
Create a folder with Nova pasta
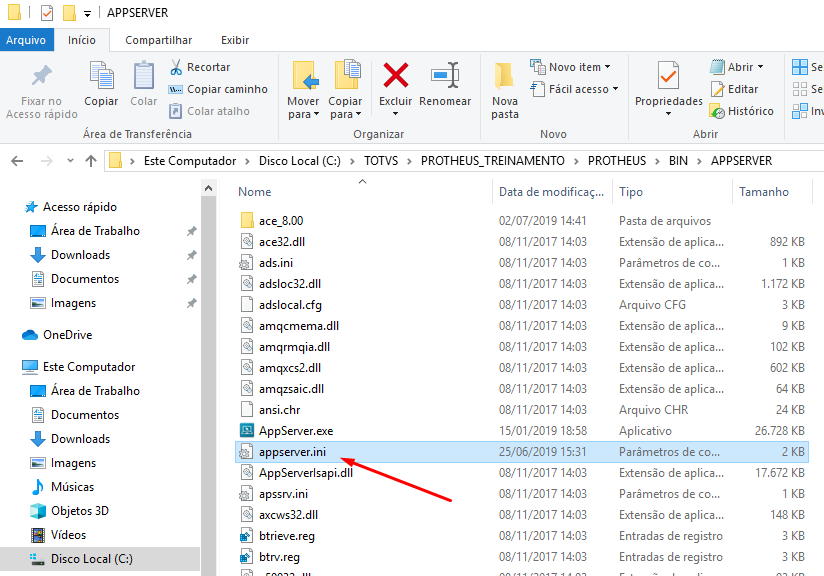pos(504,90)
